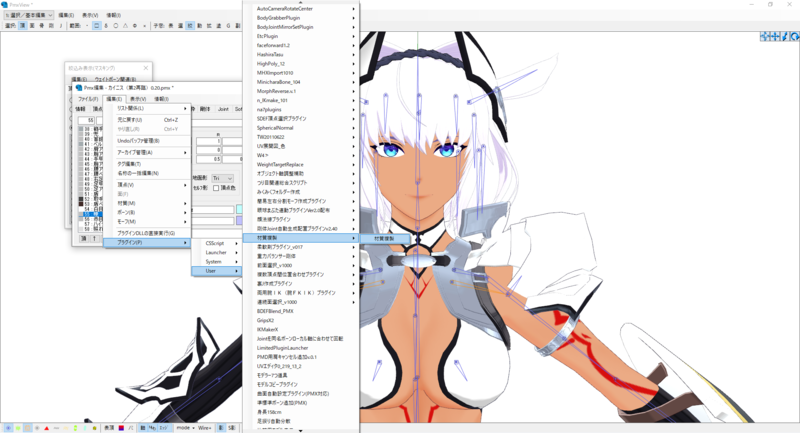Launch LimitedPluginLauncher plugin
Screen dimensions: 800x433
301,348
